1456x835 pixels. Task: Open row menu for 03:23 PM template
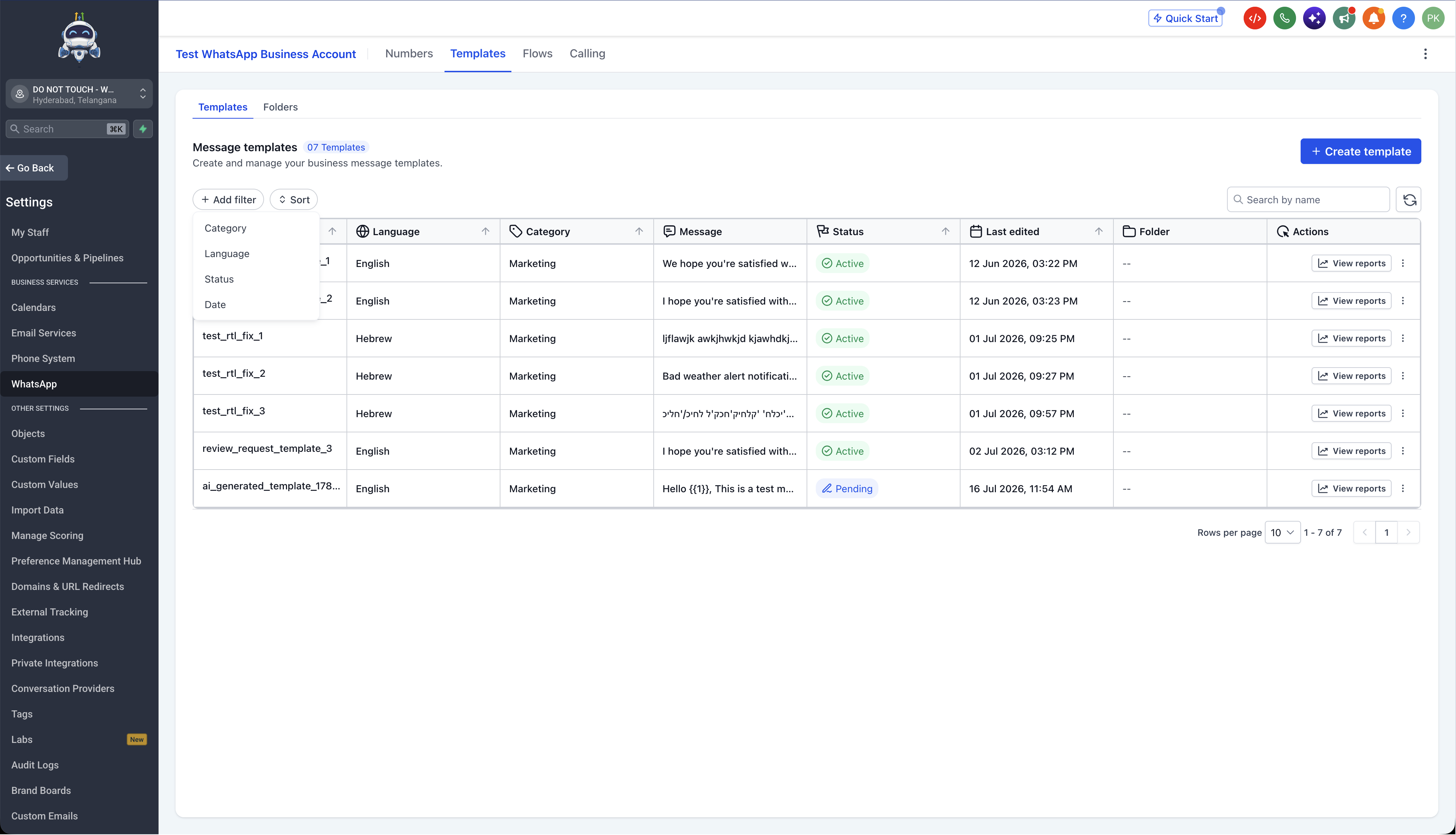pos(1403,301)
